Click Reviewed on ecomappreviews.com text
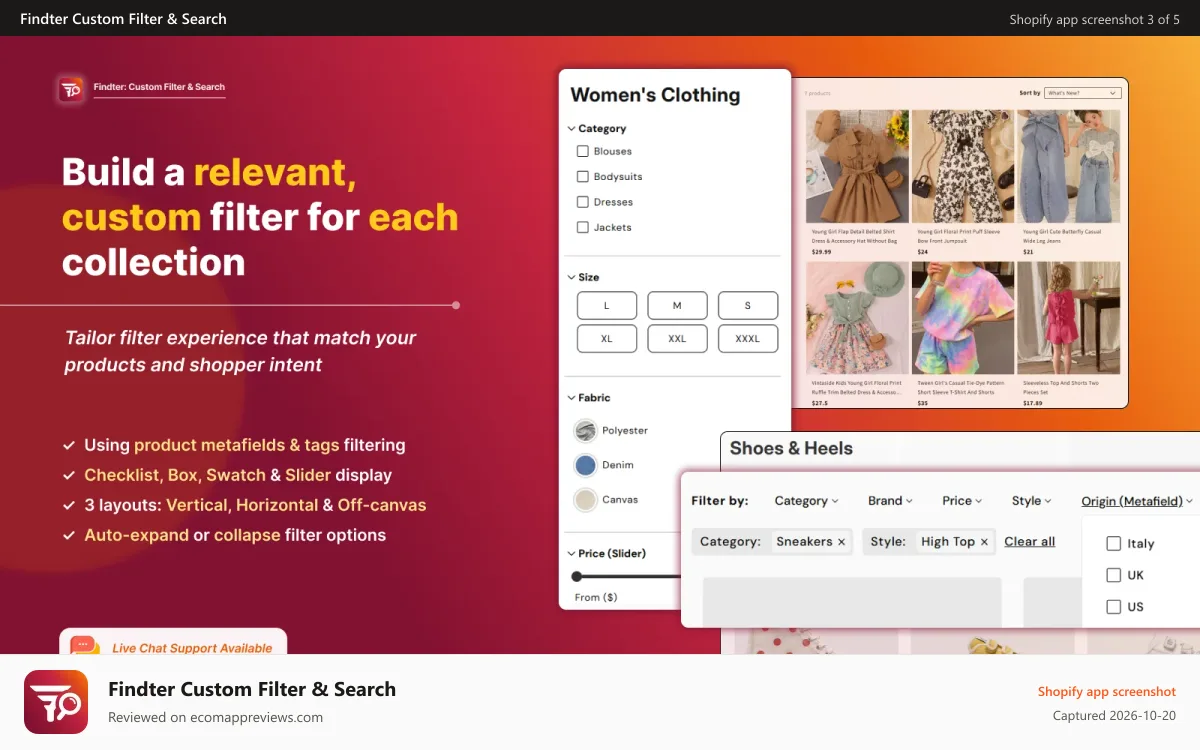The height and width of the screenshot is (750, 1200). click(215, 717)
